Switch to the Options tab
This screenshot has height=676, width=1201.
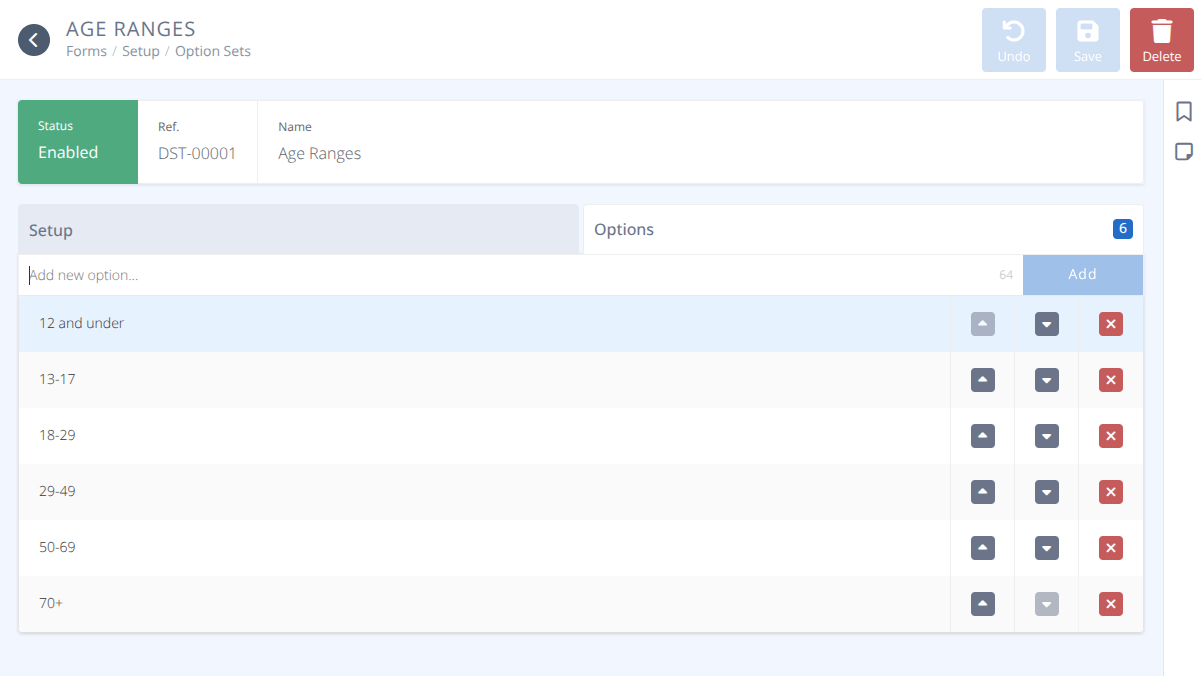(x=624, y=229)
